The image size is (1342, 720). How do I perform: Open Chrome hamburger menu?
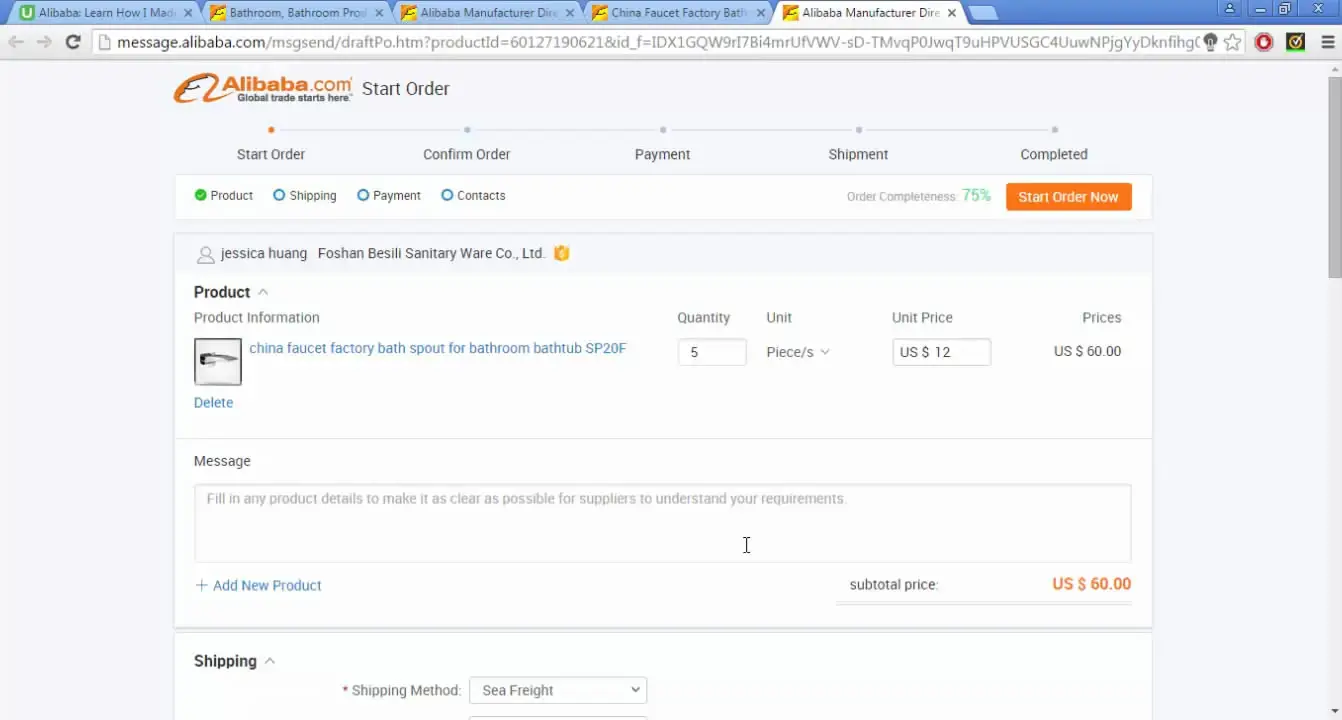1327,42
